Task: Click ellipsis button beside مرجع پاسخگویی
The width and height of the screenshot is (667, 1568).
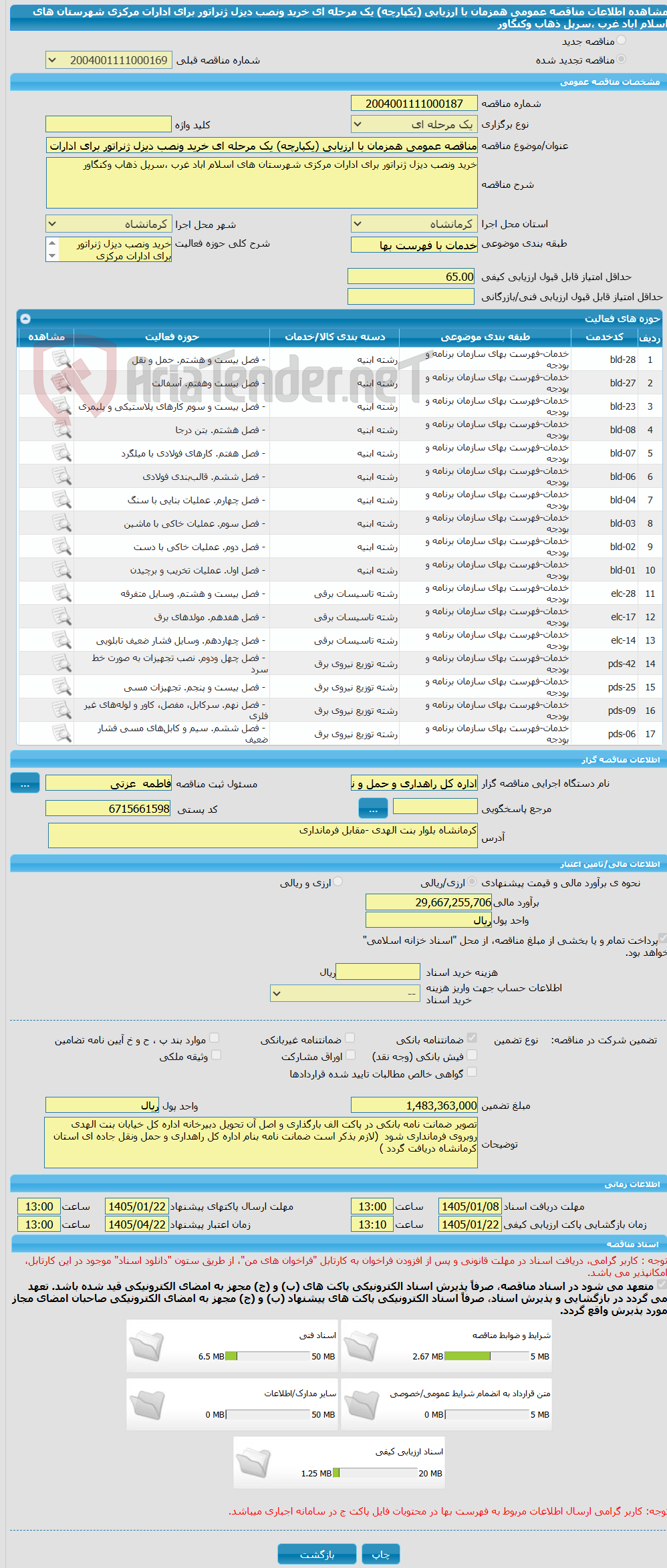Action: tap(374, 809)
